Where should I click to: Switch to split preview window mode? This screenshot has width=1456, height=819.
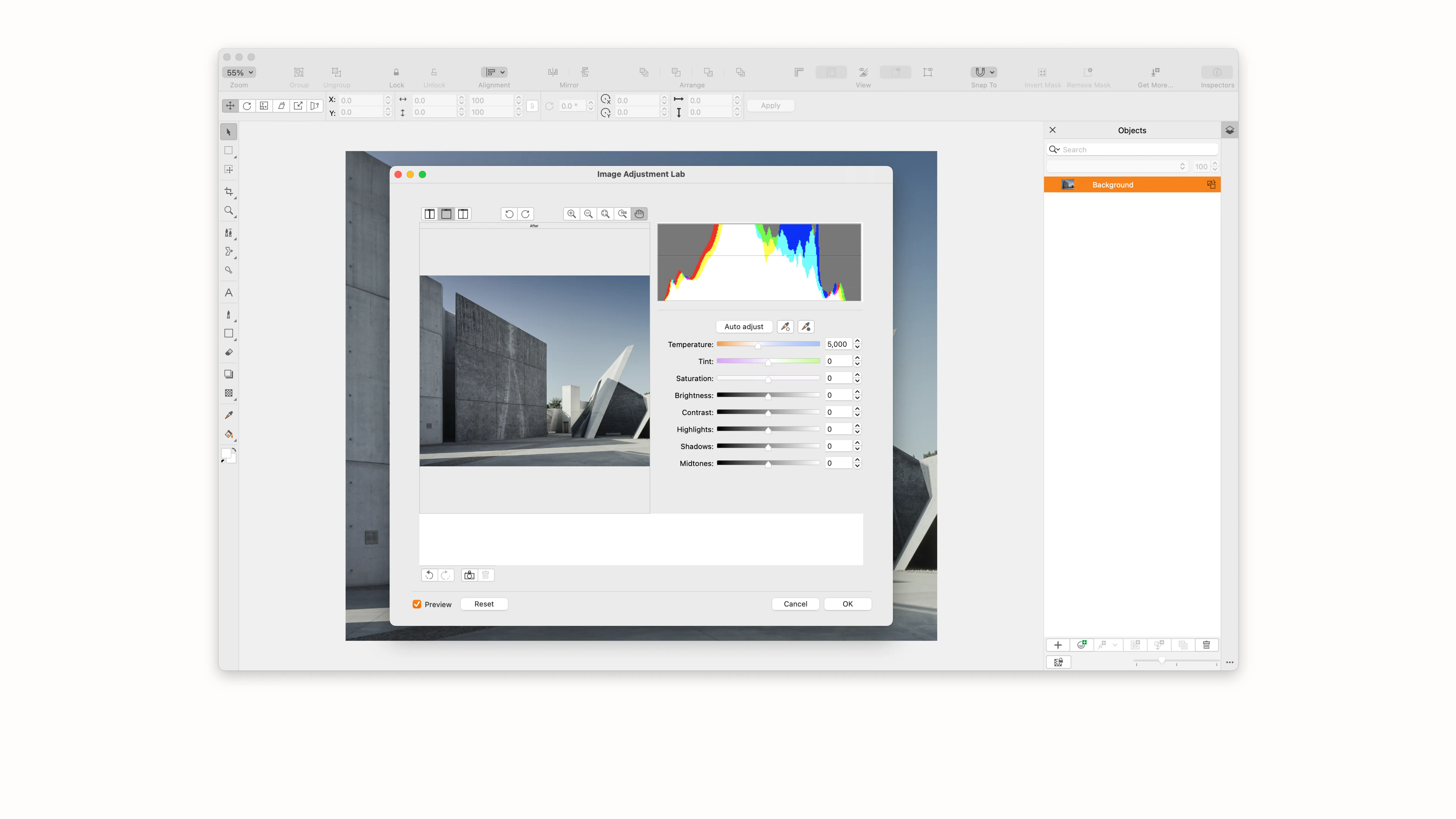pos(463,214)
